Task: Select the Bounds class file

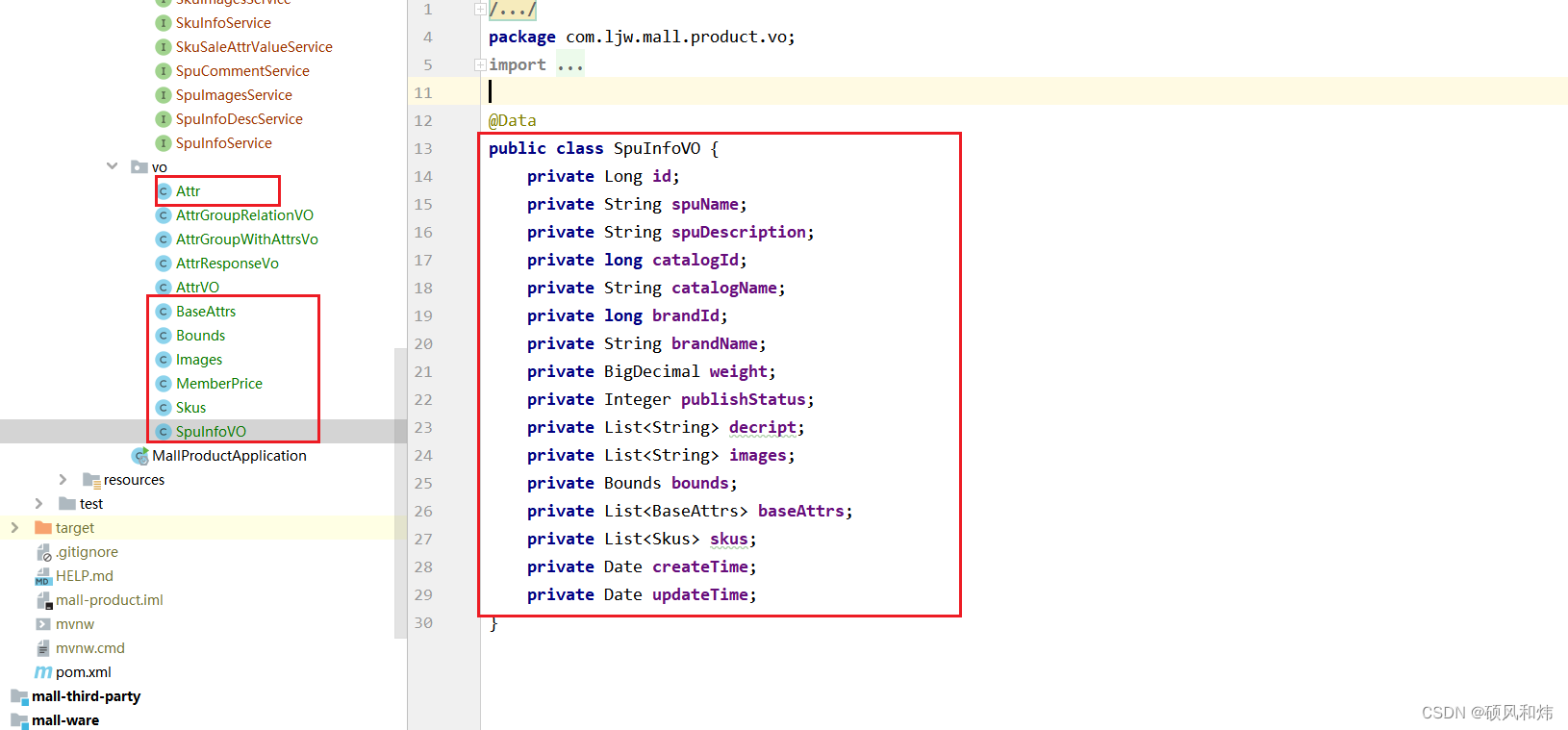Action: (200, 336)
